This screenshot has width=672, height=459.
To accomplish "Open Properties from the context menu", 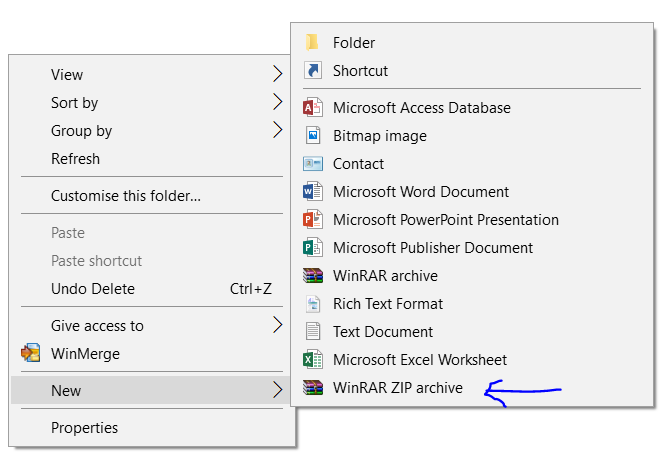I will point(85,428).
